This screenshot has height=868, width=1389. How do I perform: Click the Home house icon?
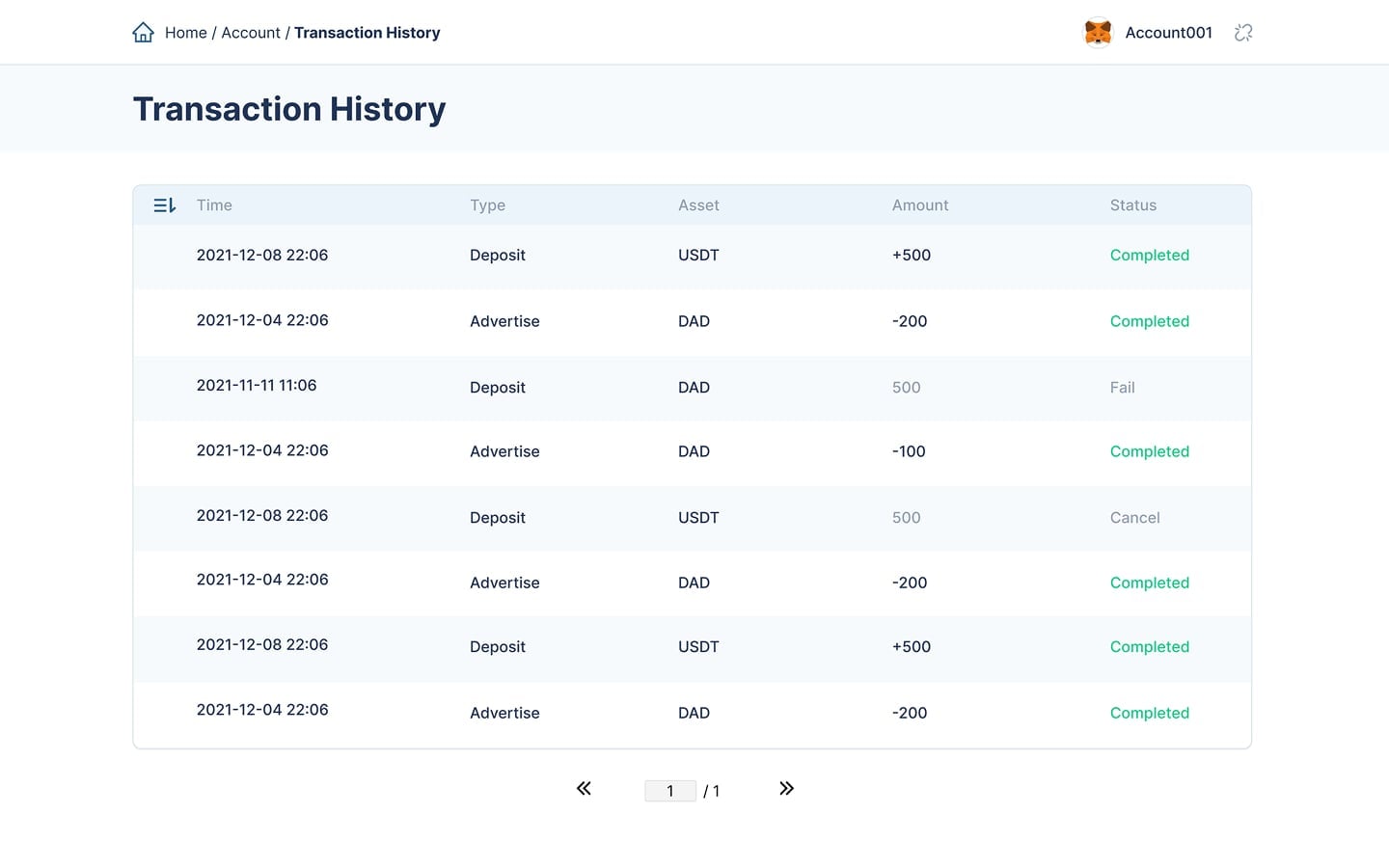pyautogui.click(x=143, y=33)
